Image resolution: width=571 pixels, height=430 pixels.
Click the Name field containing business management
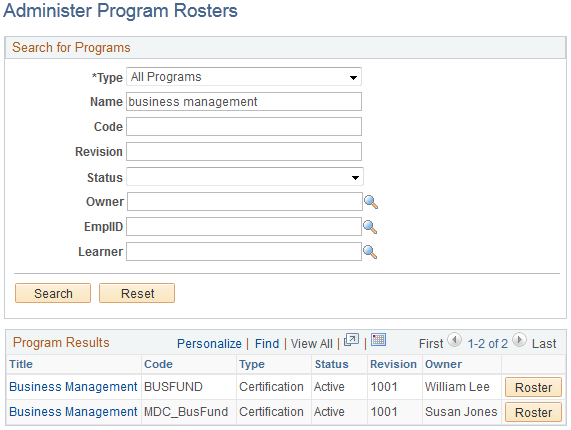tap(244, 102)
